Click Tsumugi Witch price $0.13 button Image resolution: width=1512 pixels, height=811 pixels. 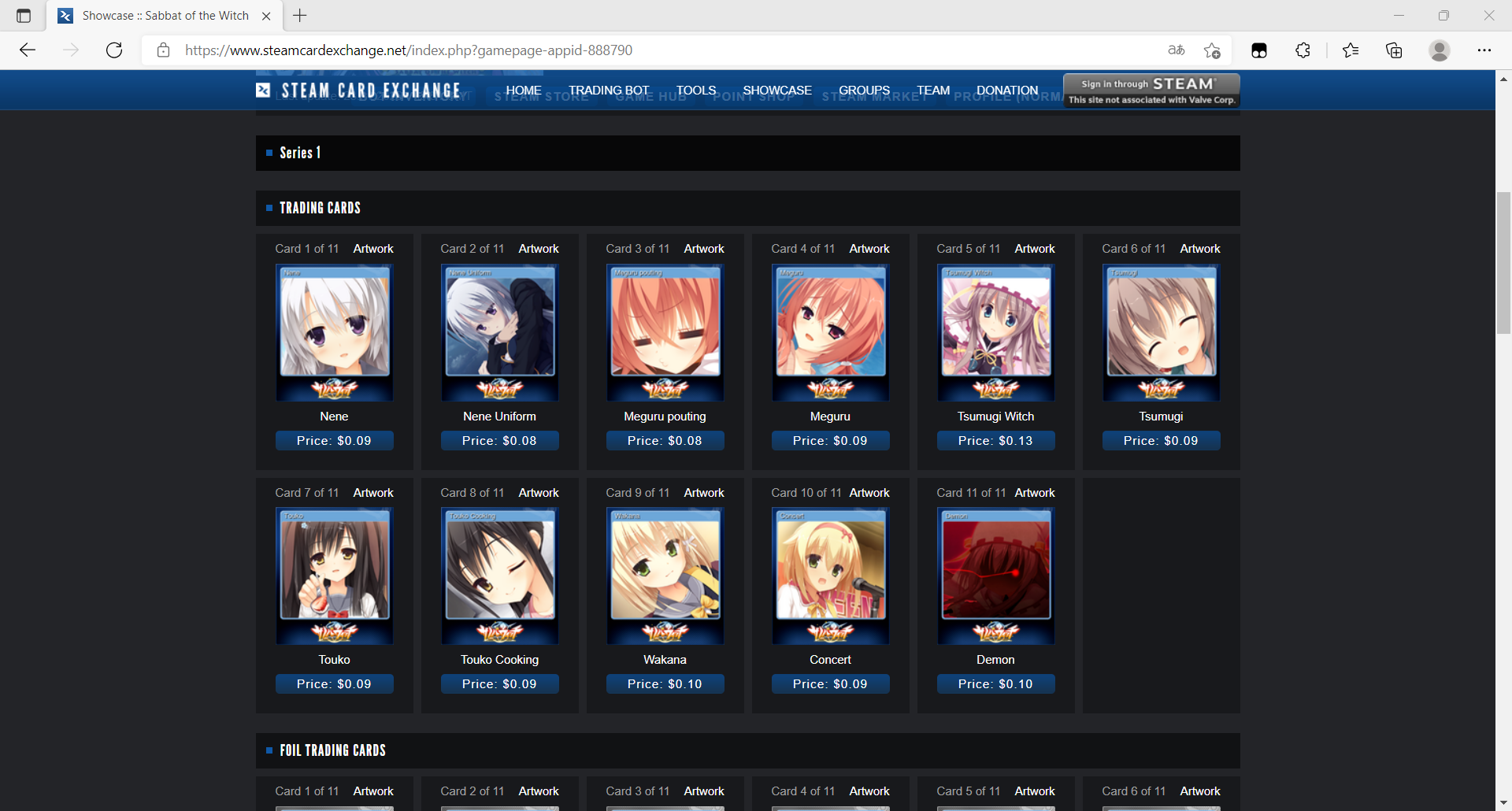coord(995,441)
